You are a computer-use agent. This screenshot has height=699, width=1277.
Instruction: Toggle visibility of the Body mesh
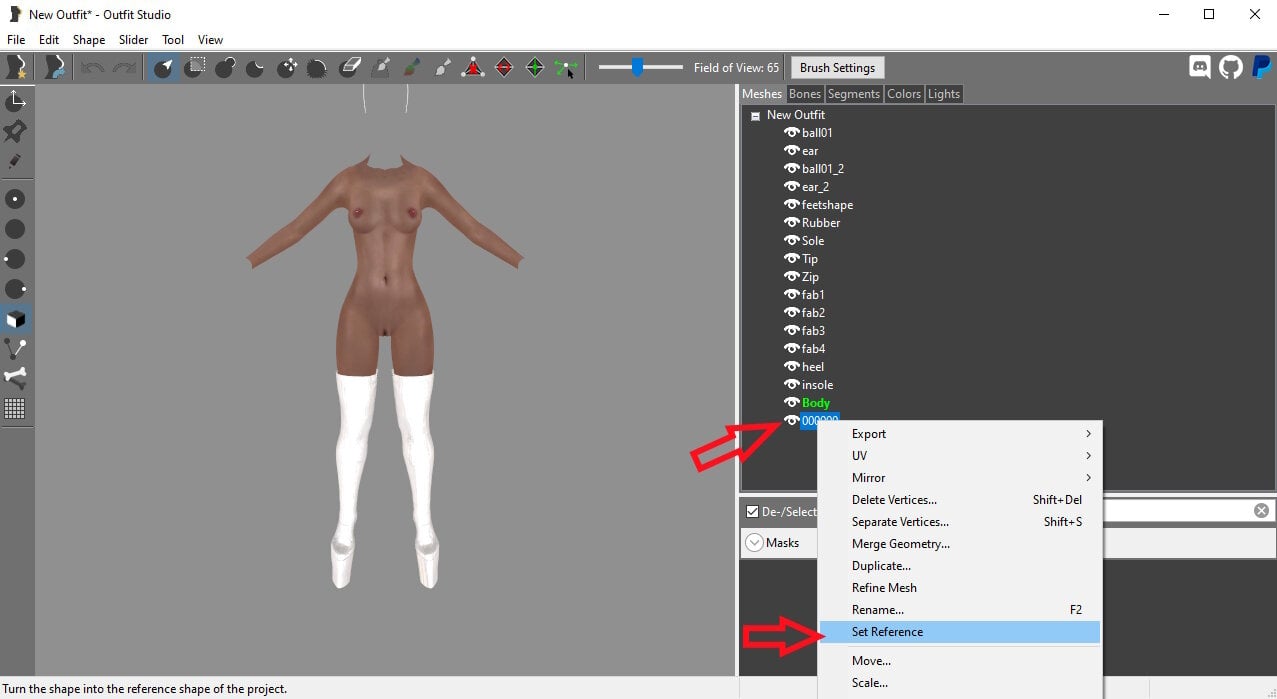791,403
